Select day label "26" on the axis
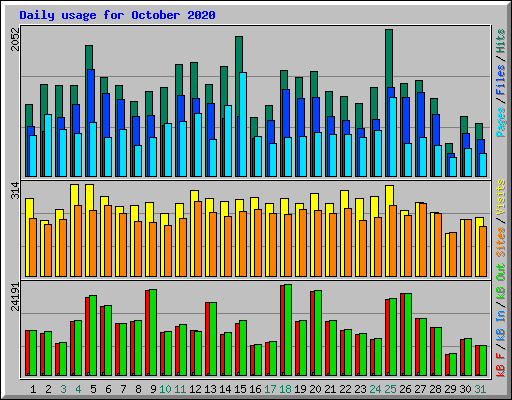Viewport: 512px width, 400px height. tap(405, 389)
